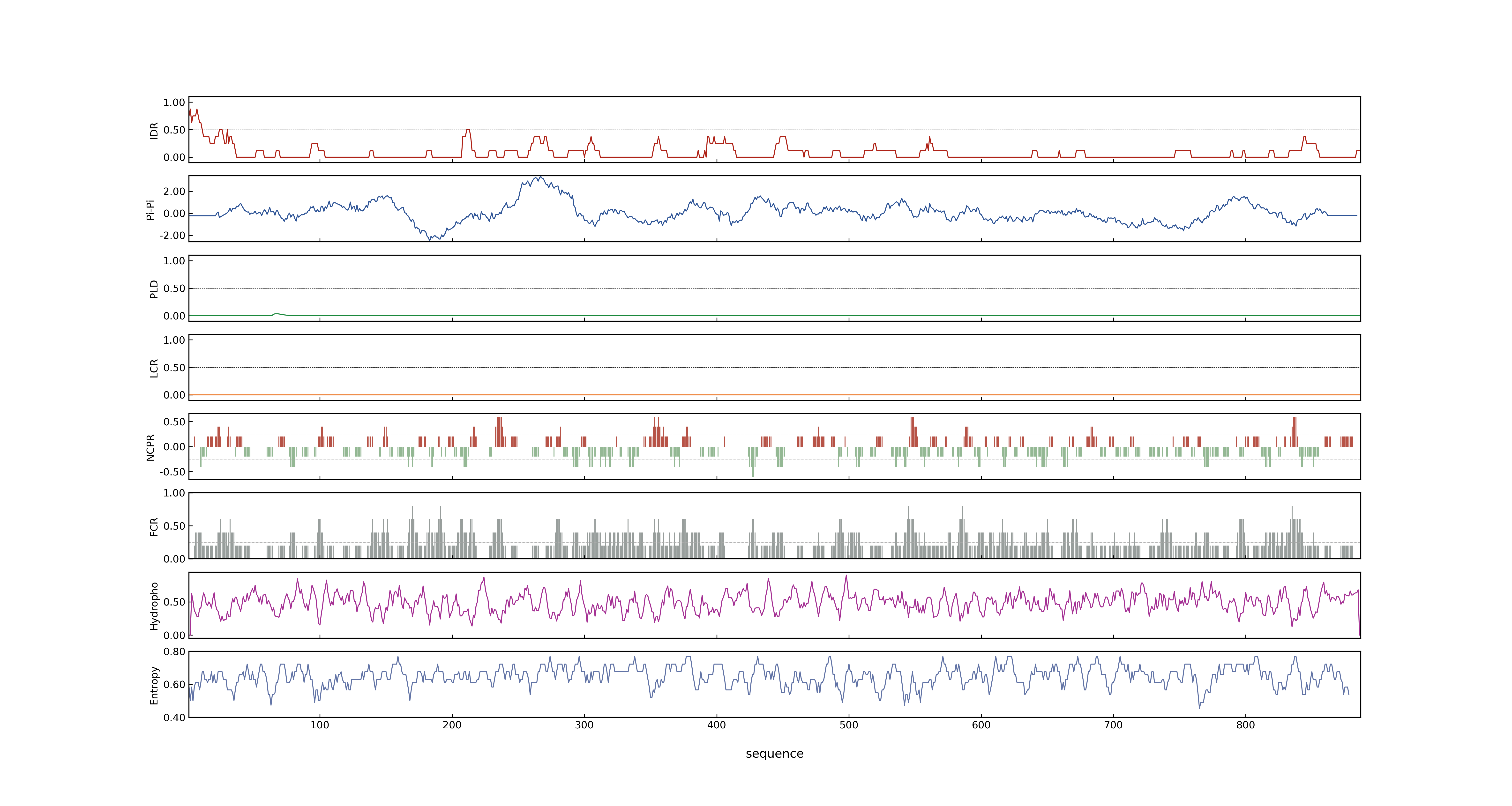Select x-axis tick label 300
Viewport: 1512px width, 806px height.
(584, 725)
